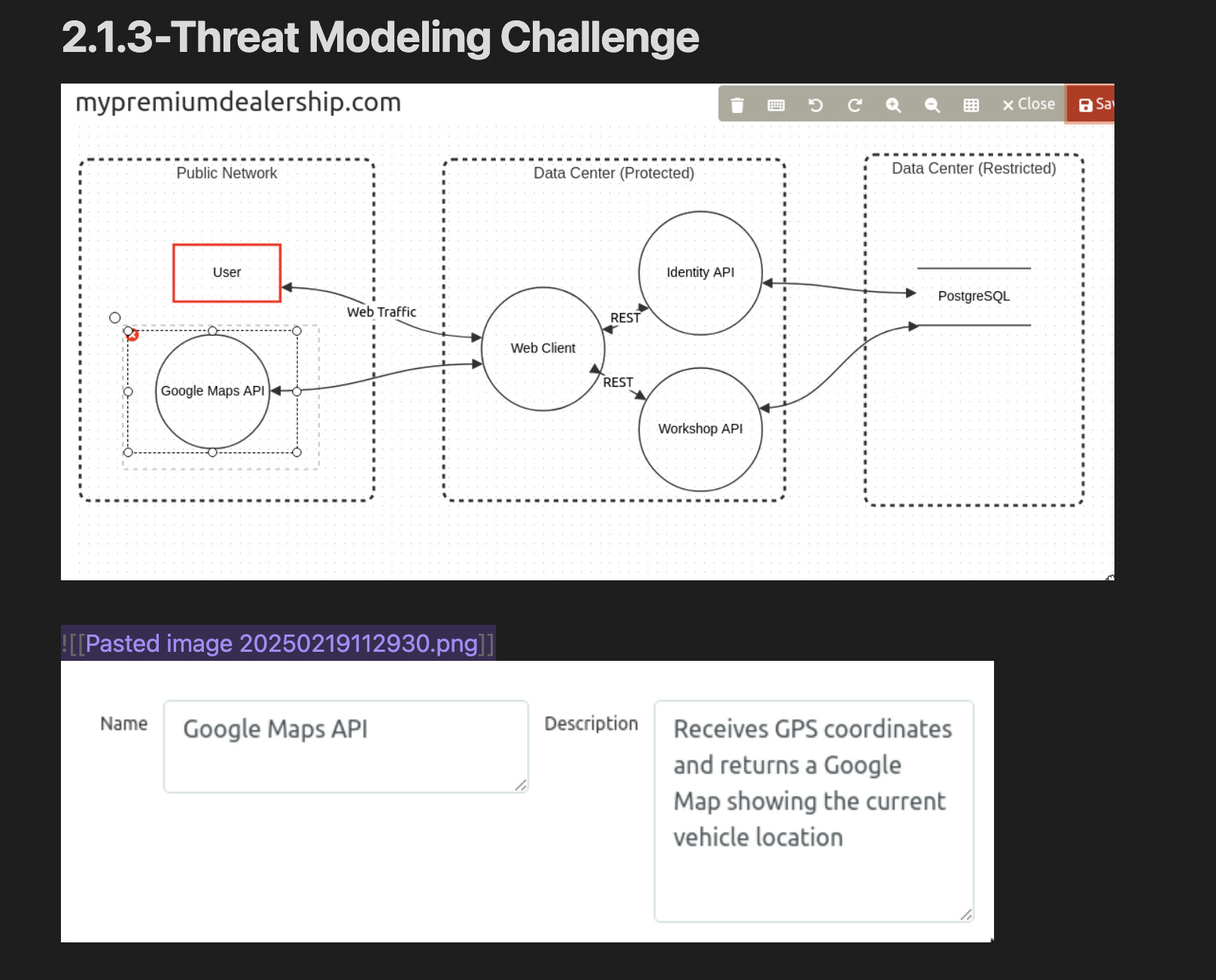Viewport: 1216px width, 980px height.
Task: Open keyboard shortcuts via keyboard icon
Action: pos(776,105)
